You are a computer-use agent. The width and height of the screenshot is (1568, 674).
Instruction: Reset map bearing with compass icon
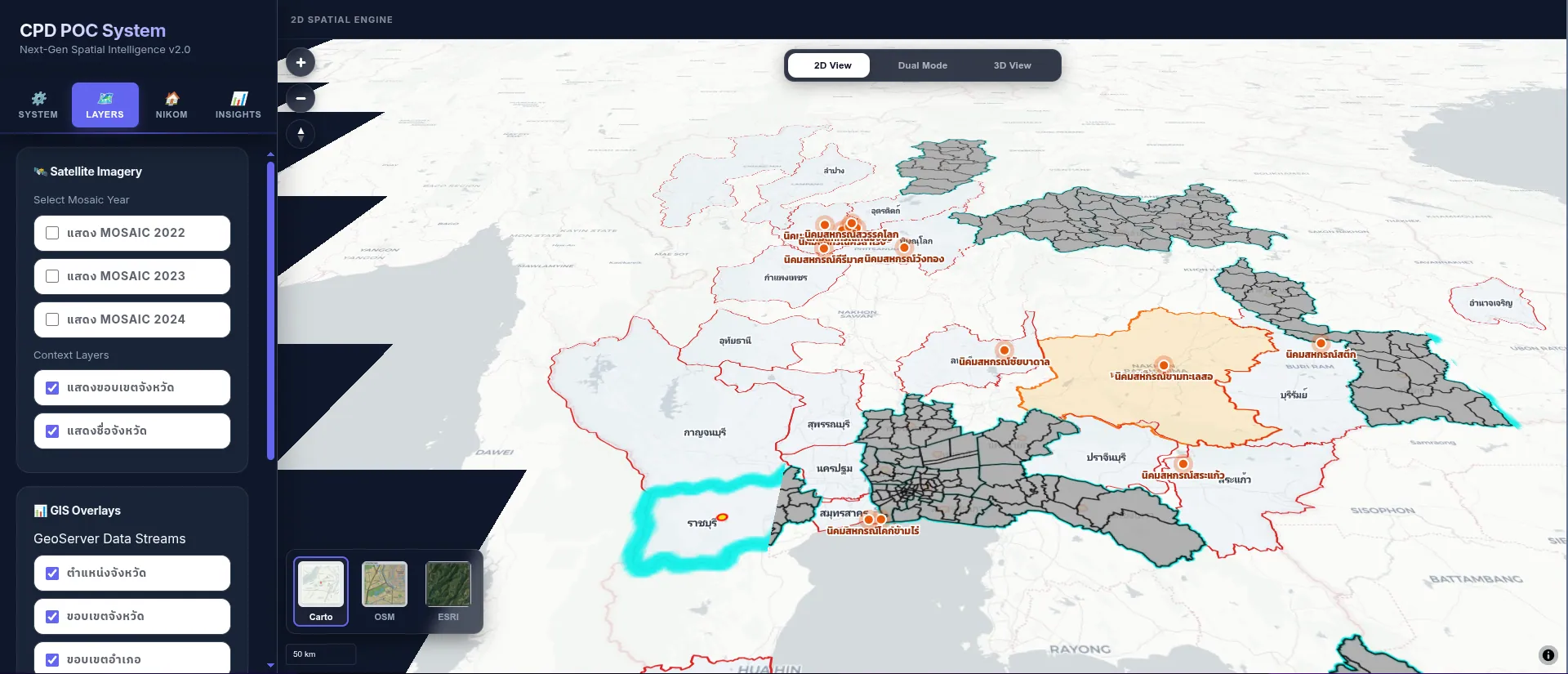click(x=301, y=134)
